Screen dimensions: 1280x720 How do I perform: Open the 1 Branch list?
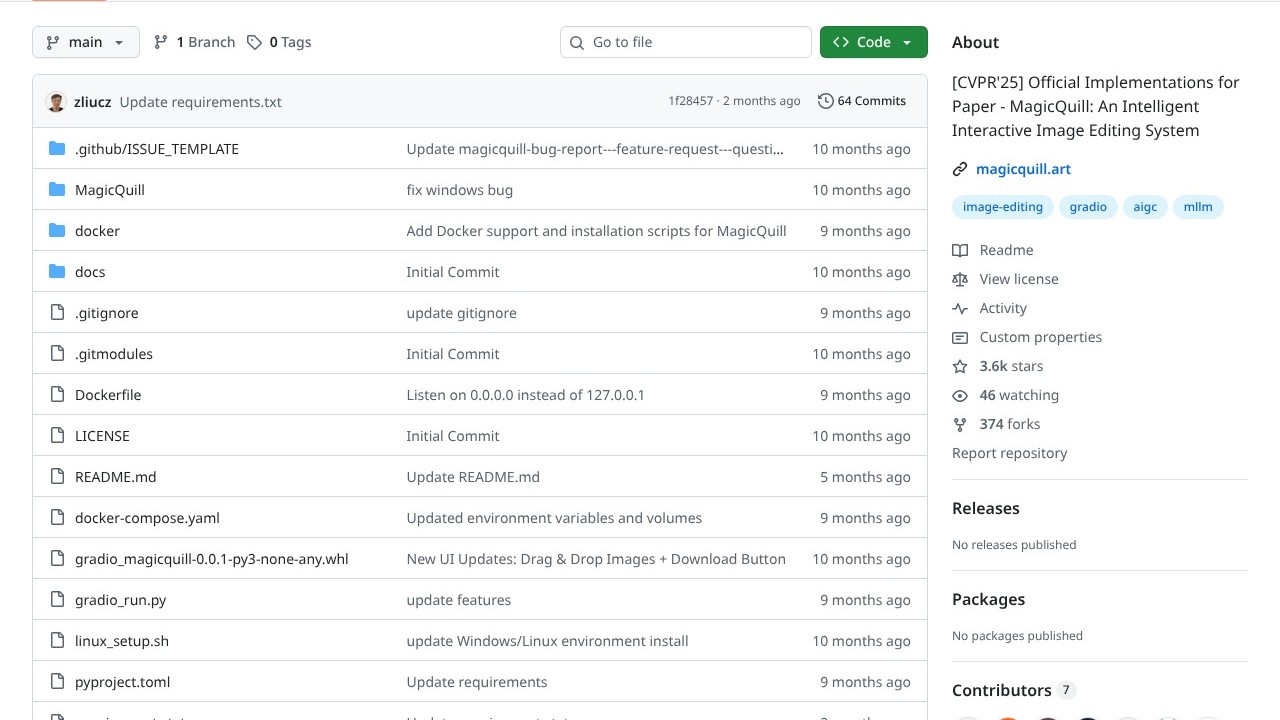(x=194, y=42)
